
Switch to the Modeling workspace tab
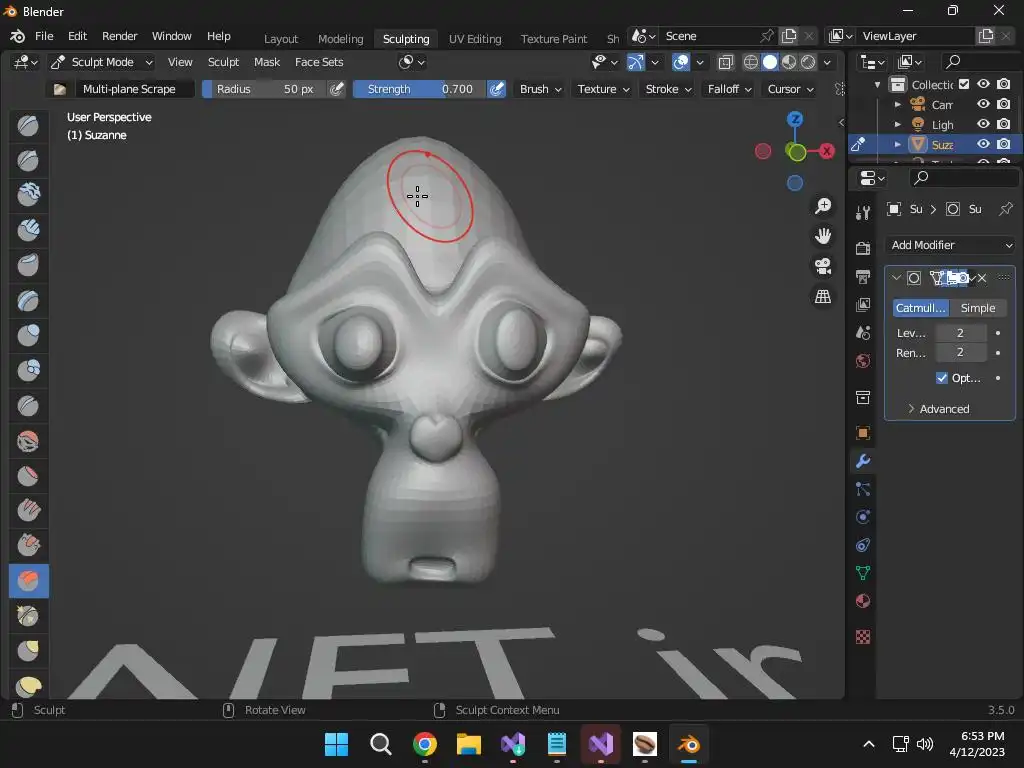pyautogui.click(x=340, y=39)
